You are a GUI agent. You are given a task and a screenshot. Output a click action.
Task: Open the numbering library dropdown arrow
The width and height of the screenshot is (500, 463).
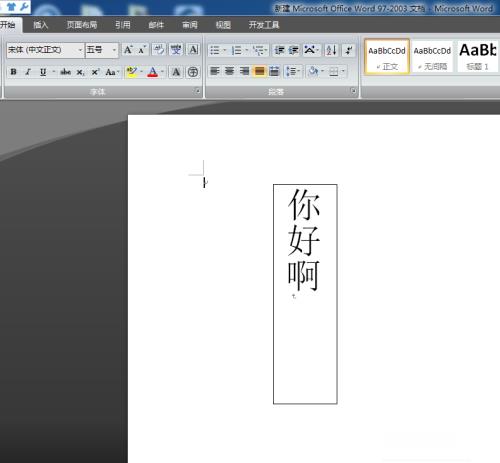tap(247, 50)
